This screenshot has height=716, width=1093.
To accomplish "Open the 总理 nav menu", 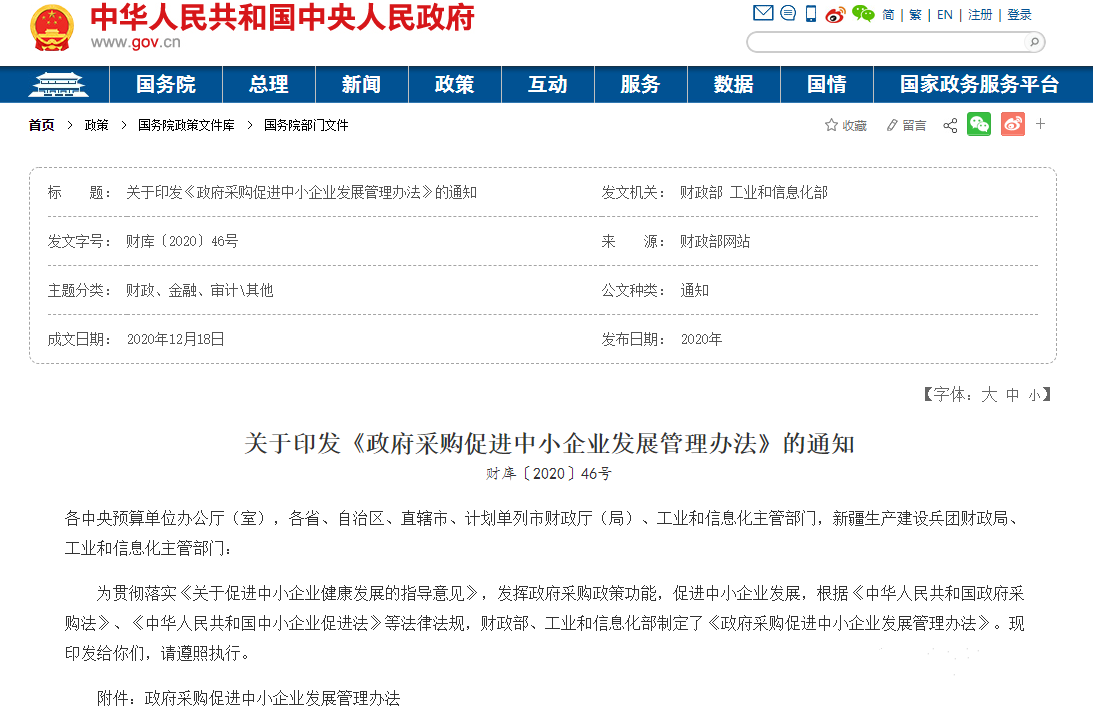I will coord(269,84).
